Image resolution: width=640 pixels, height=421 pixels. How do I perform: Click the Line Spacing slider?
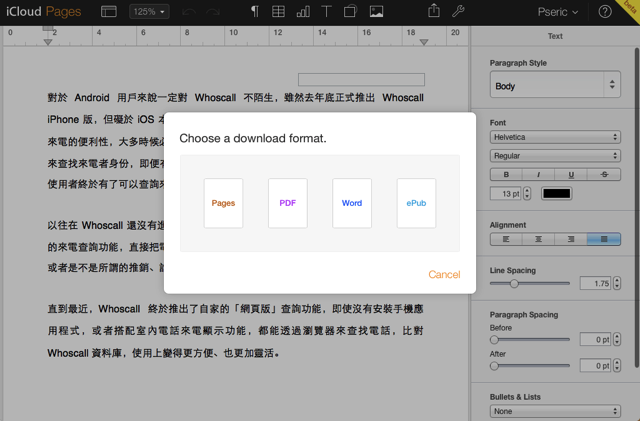point(530,283)
